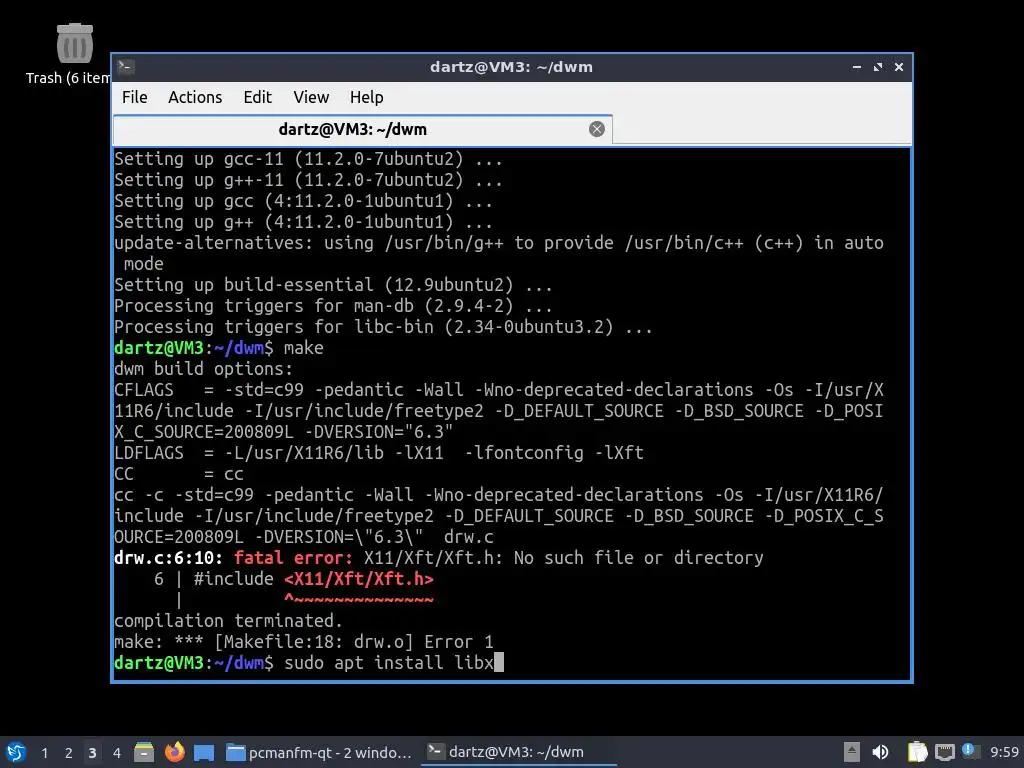Switch to the pcmanfm-qt taskbar entry
Screen dimensions: 1024x768
(x=319, y=752)
